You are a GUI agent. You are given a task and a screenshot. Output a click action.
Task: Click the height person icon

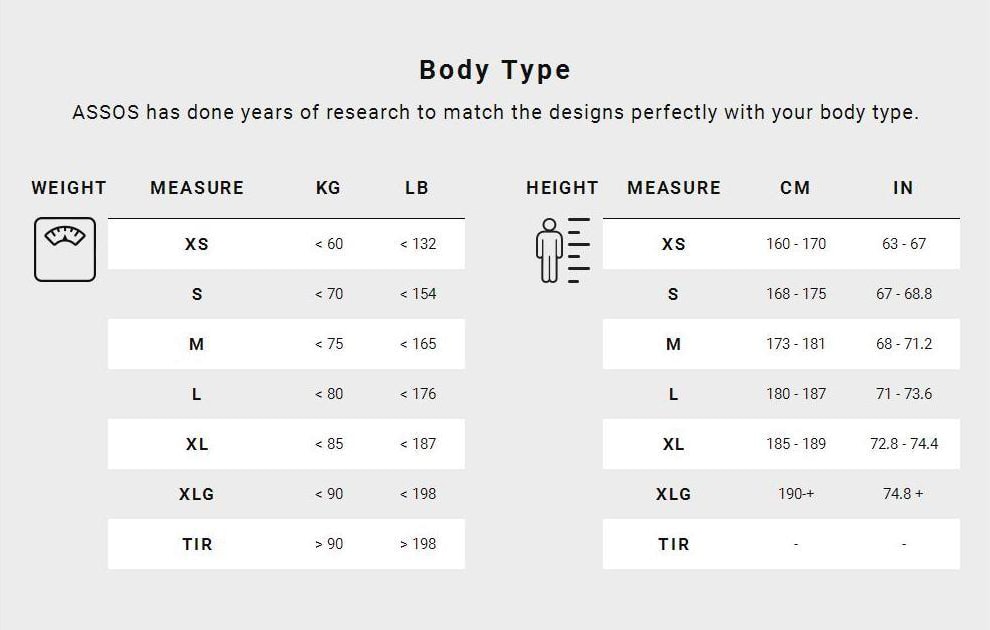tap(562, 250)
